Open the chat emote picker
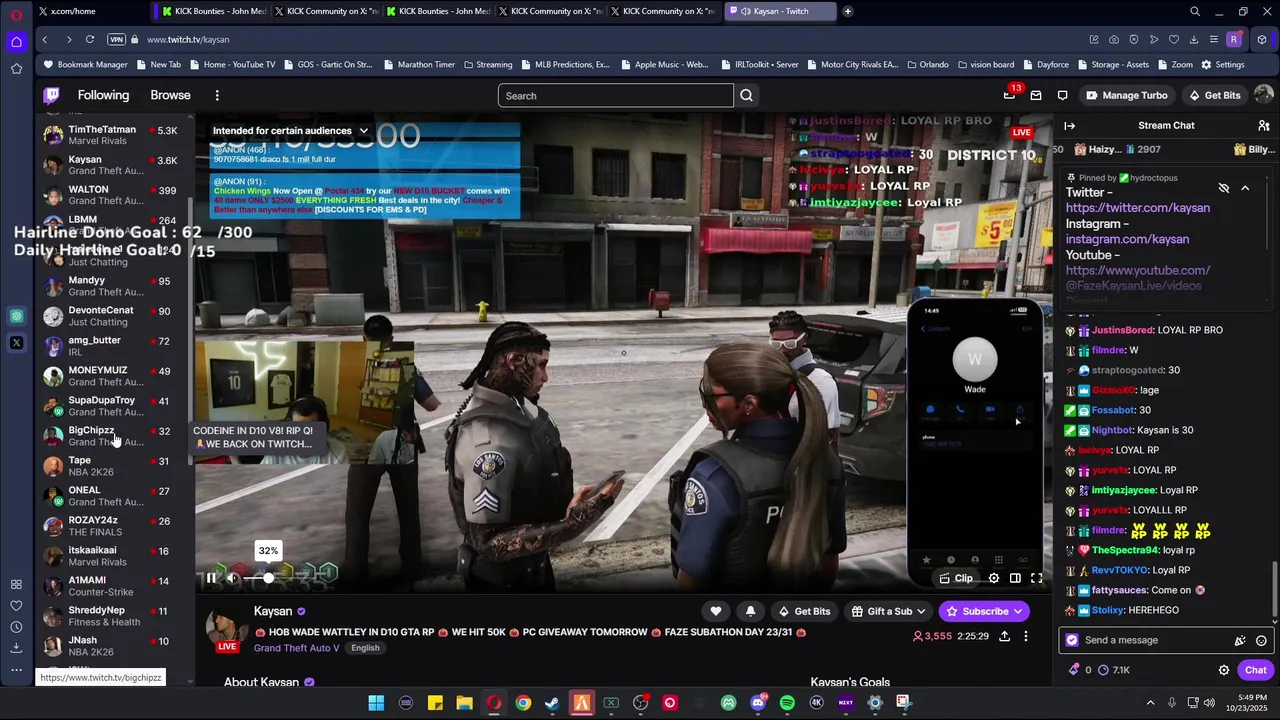 (x=1261, y=640)
